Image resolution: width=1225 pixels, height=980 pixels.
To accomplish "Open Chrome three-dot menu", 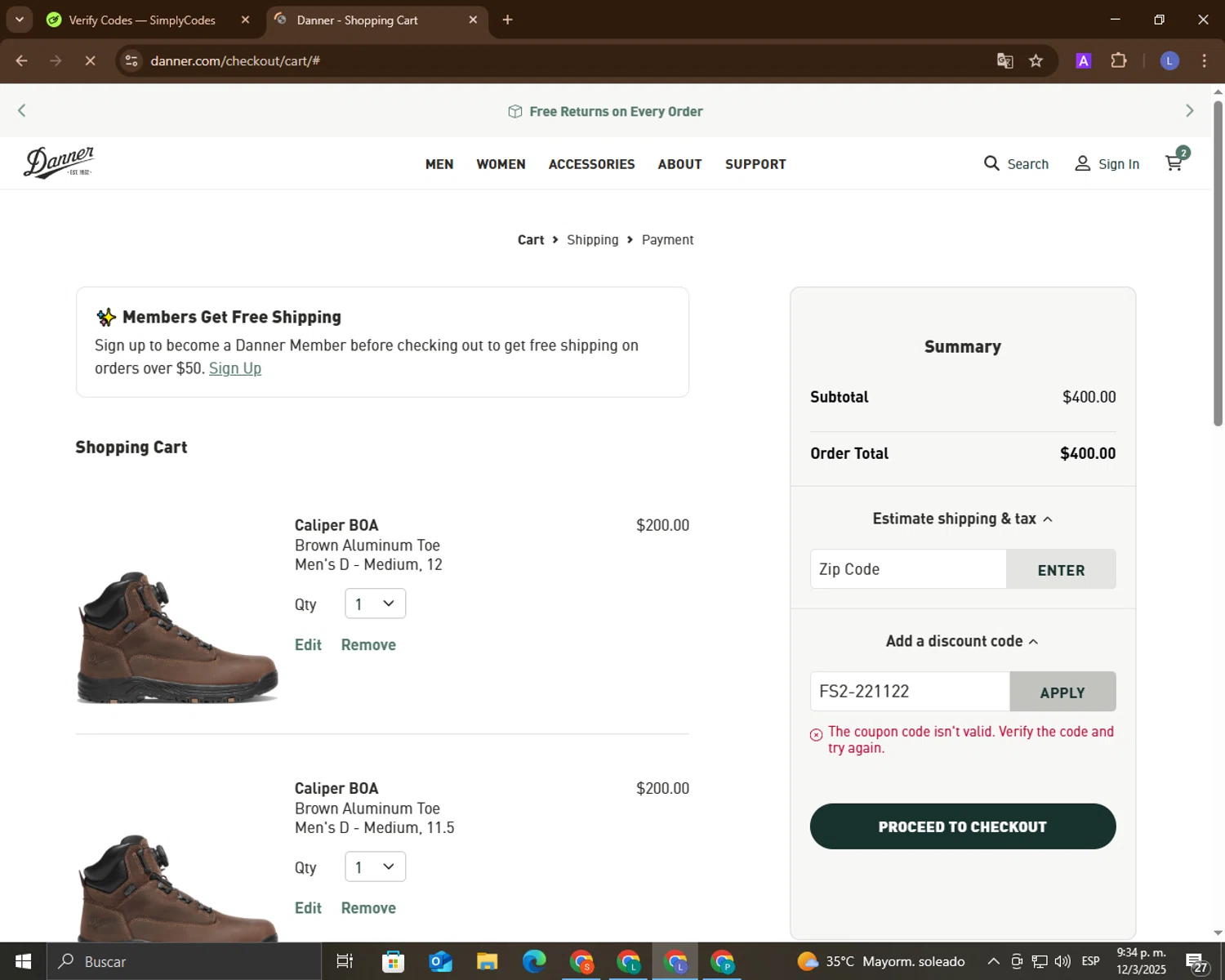I will coord(1204,60).
